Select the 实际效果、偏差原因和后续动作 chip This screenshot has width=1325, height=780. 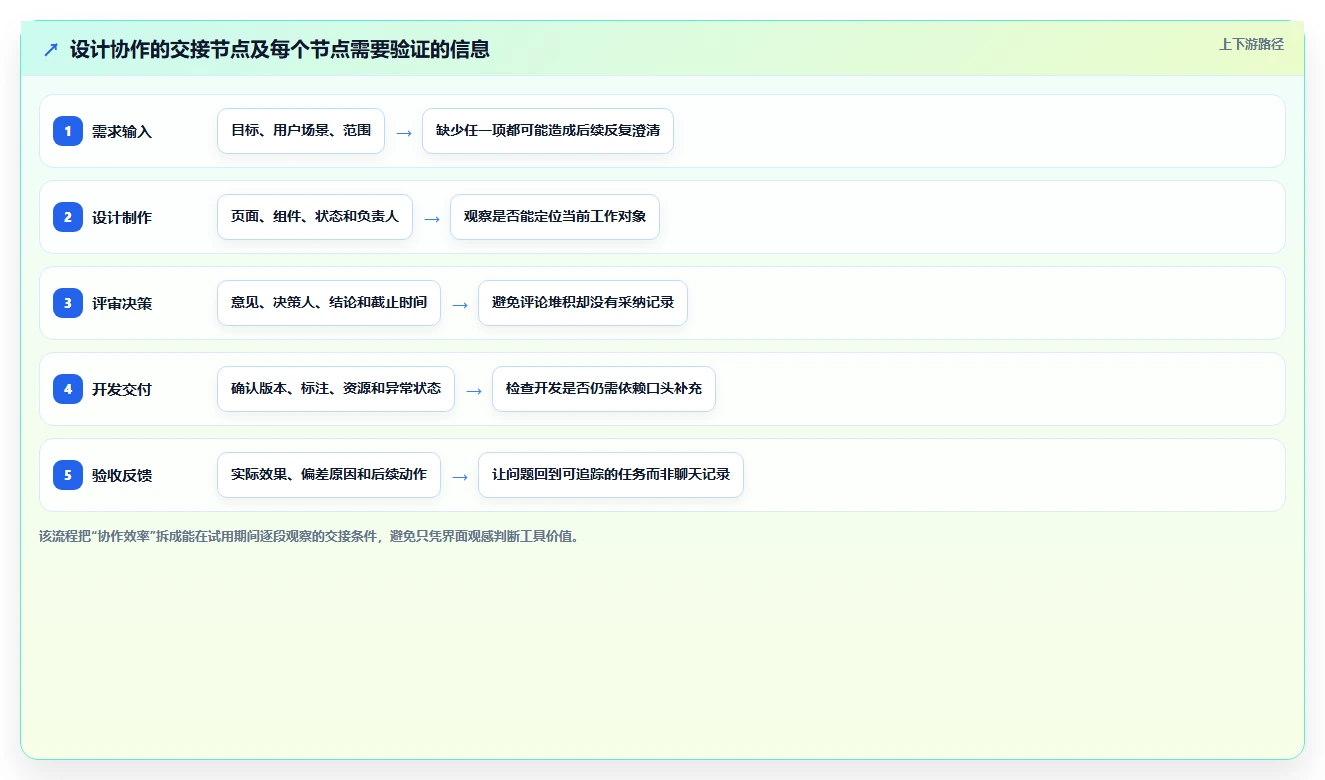tap(329, 475)
